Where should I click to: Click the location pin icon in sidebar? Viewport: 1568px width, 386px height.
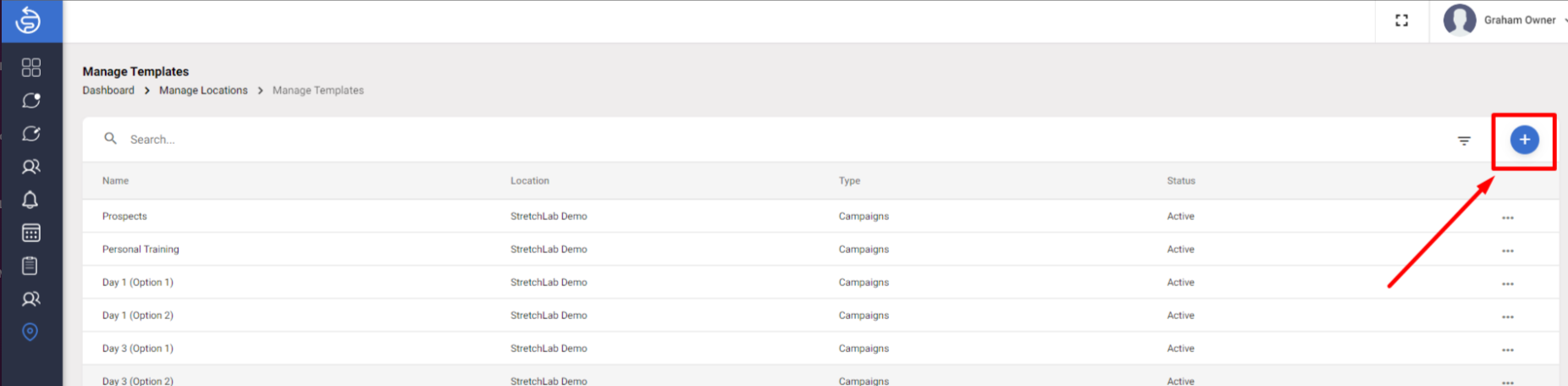coord(30,332)
